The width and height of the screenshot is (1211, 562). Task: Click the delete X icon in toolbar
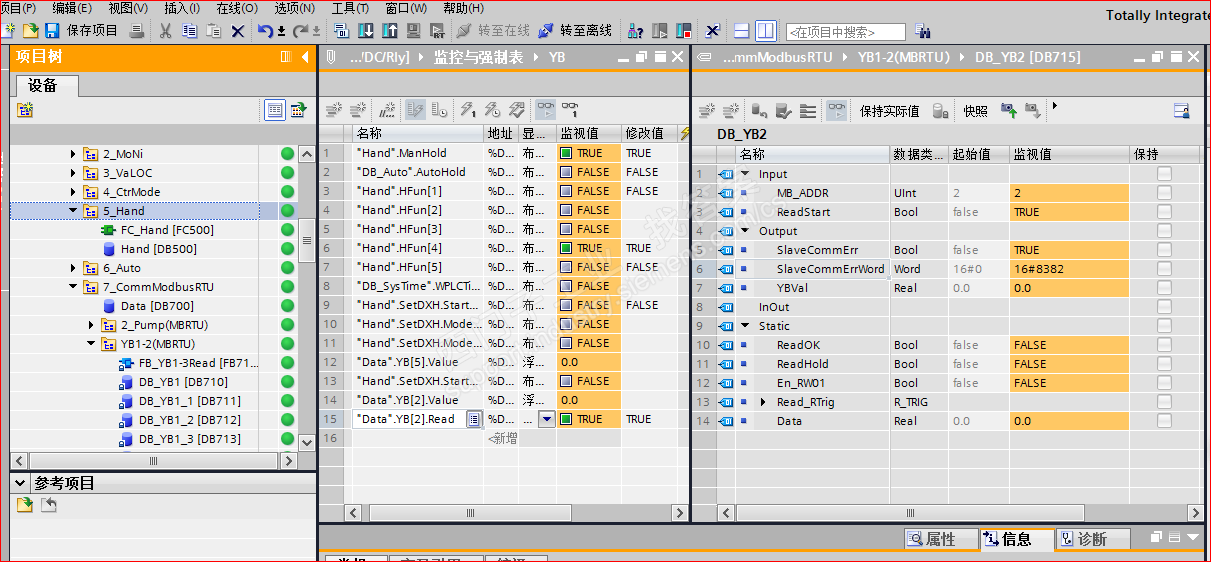238,31
